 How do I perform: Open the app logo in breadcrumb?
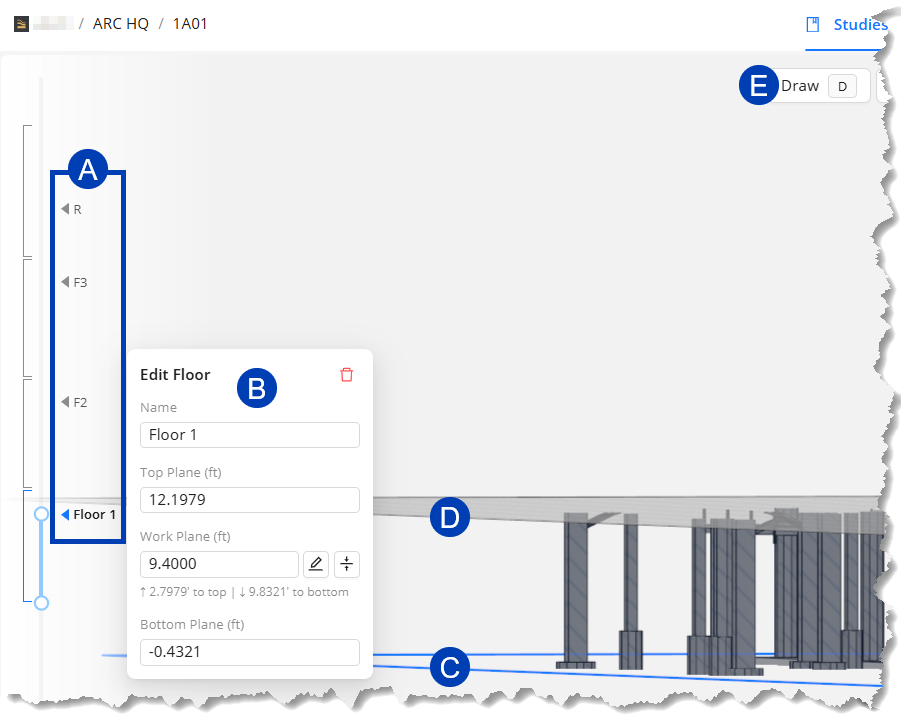pos(21,24)
